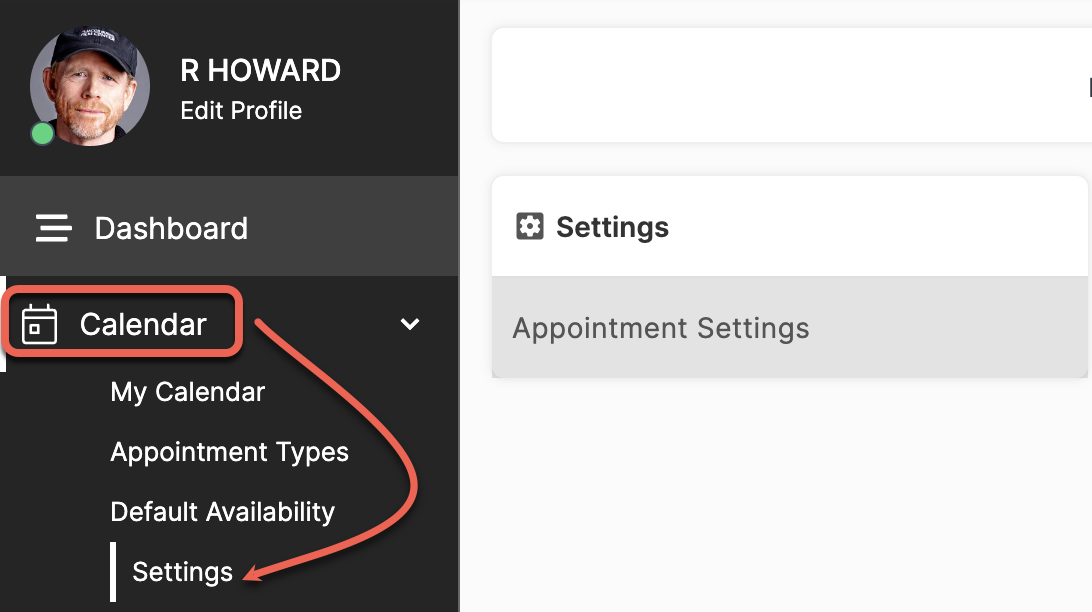
Task: Click the Calendar icon in sidebar
Action: [x=39, y=324]
